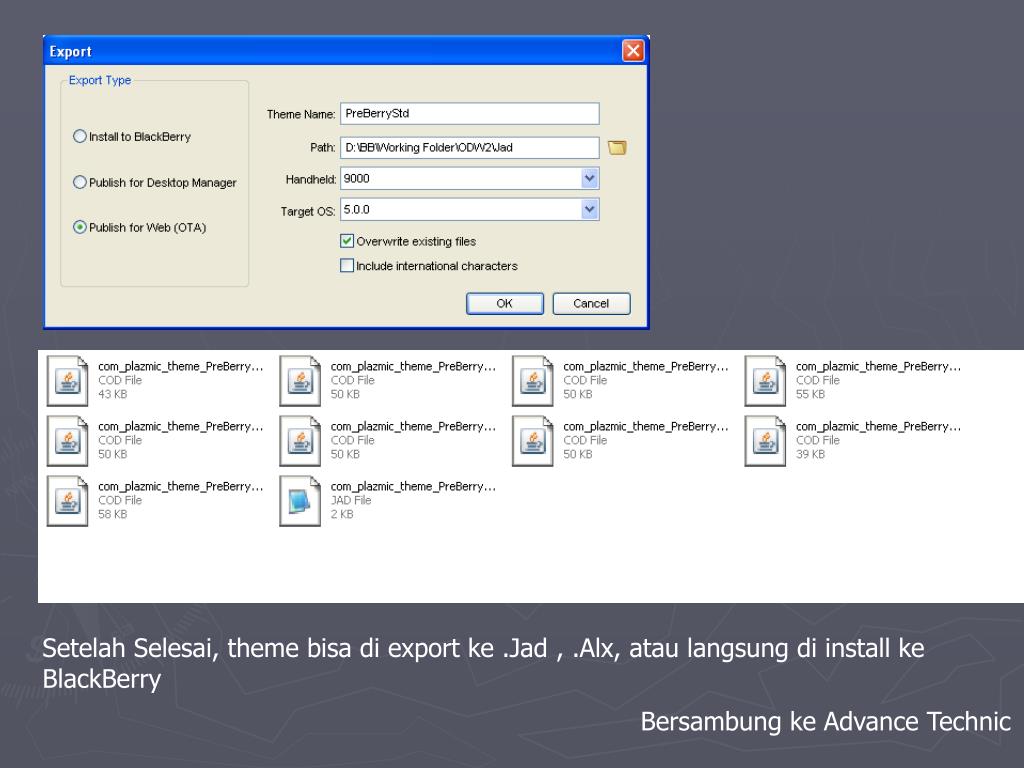Click the Theme Name field

[x=470, y=114]
